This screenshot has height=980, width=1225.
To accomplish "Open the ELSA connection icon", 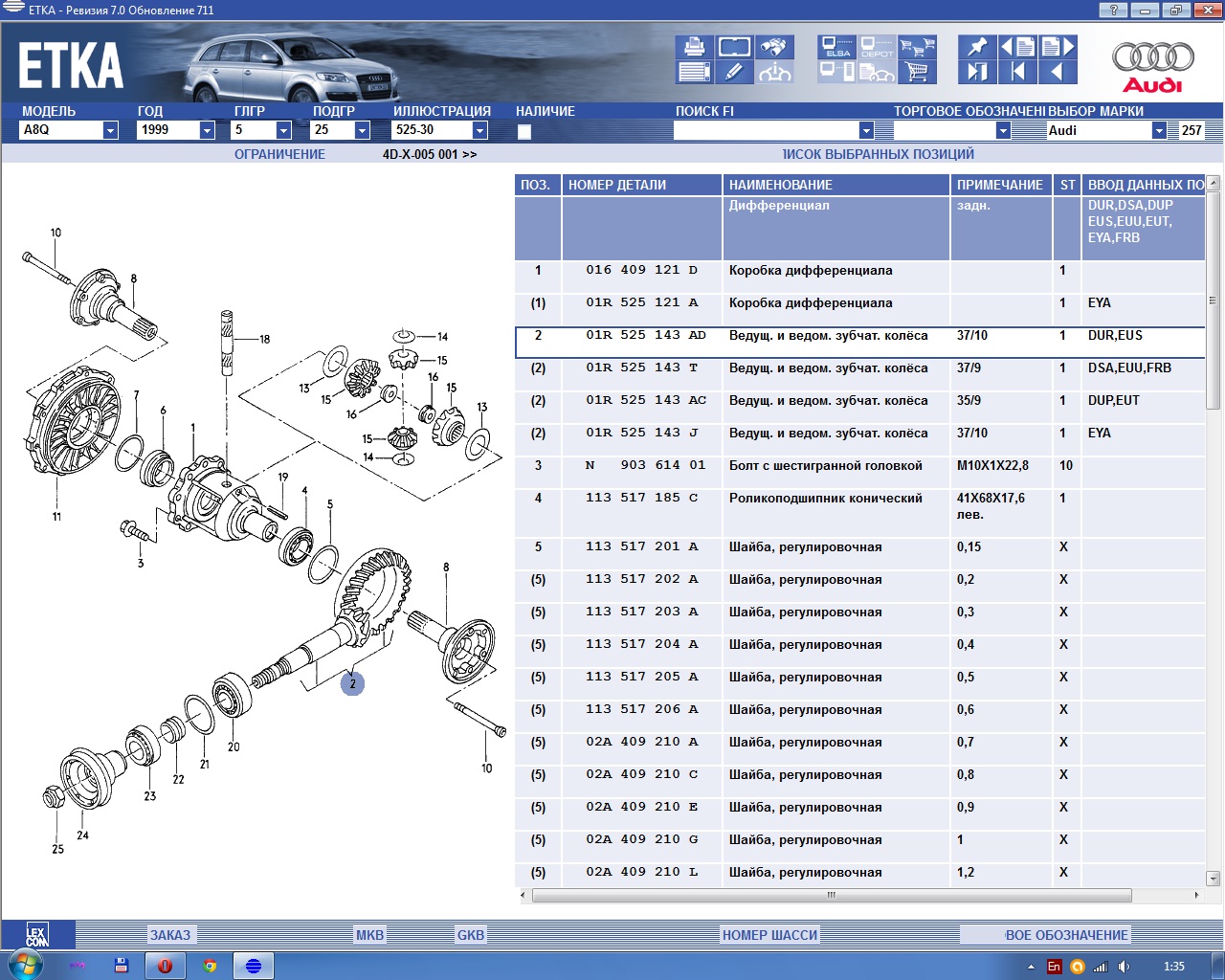I will [x=837, y=47].
